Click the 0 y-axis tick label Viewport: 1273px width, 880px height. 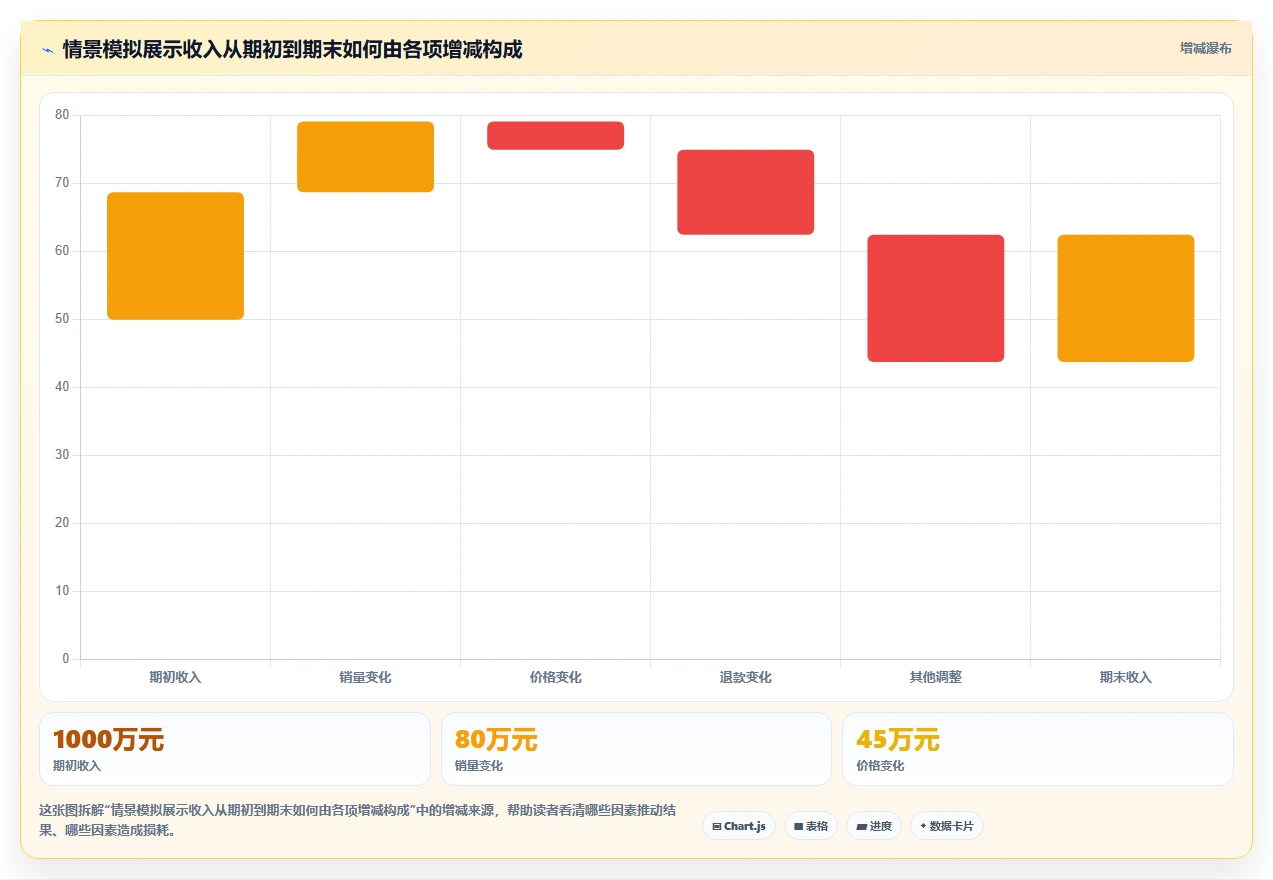(66, 659)
